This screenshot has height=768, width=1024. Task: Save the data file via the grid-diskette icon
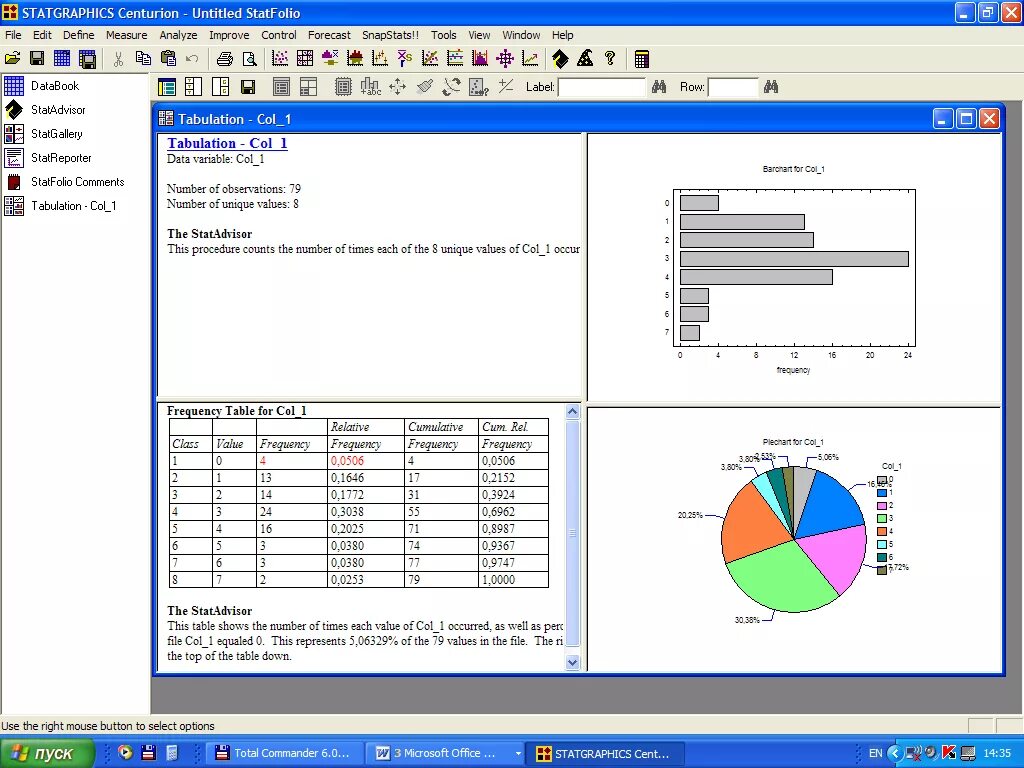87,59
